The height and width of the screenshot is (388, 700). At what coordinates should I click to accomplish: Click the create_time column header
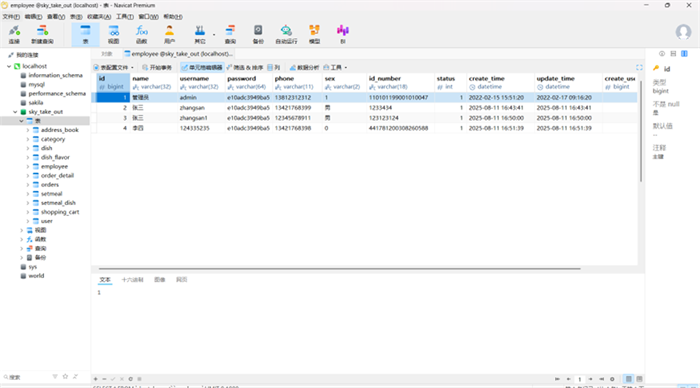(500, 83)
